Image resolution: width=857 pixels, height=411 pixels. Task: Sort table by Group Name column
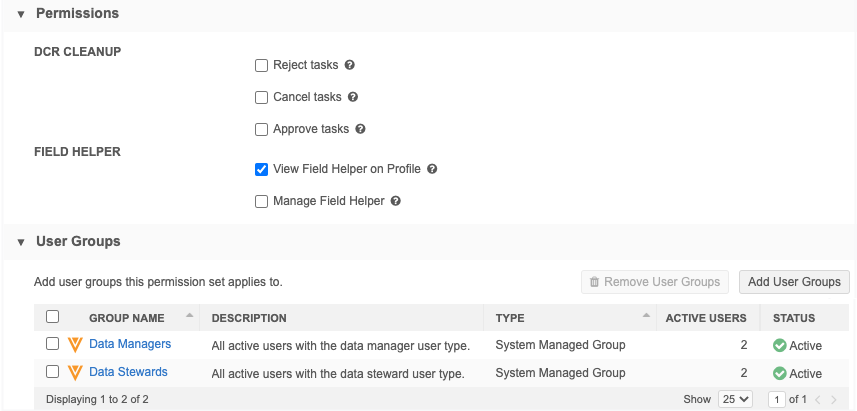click(x=126, y=318)
